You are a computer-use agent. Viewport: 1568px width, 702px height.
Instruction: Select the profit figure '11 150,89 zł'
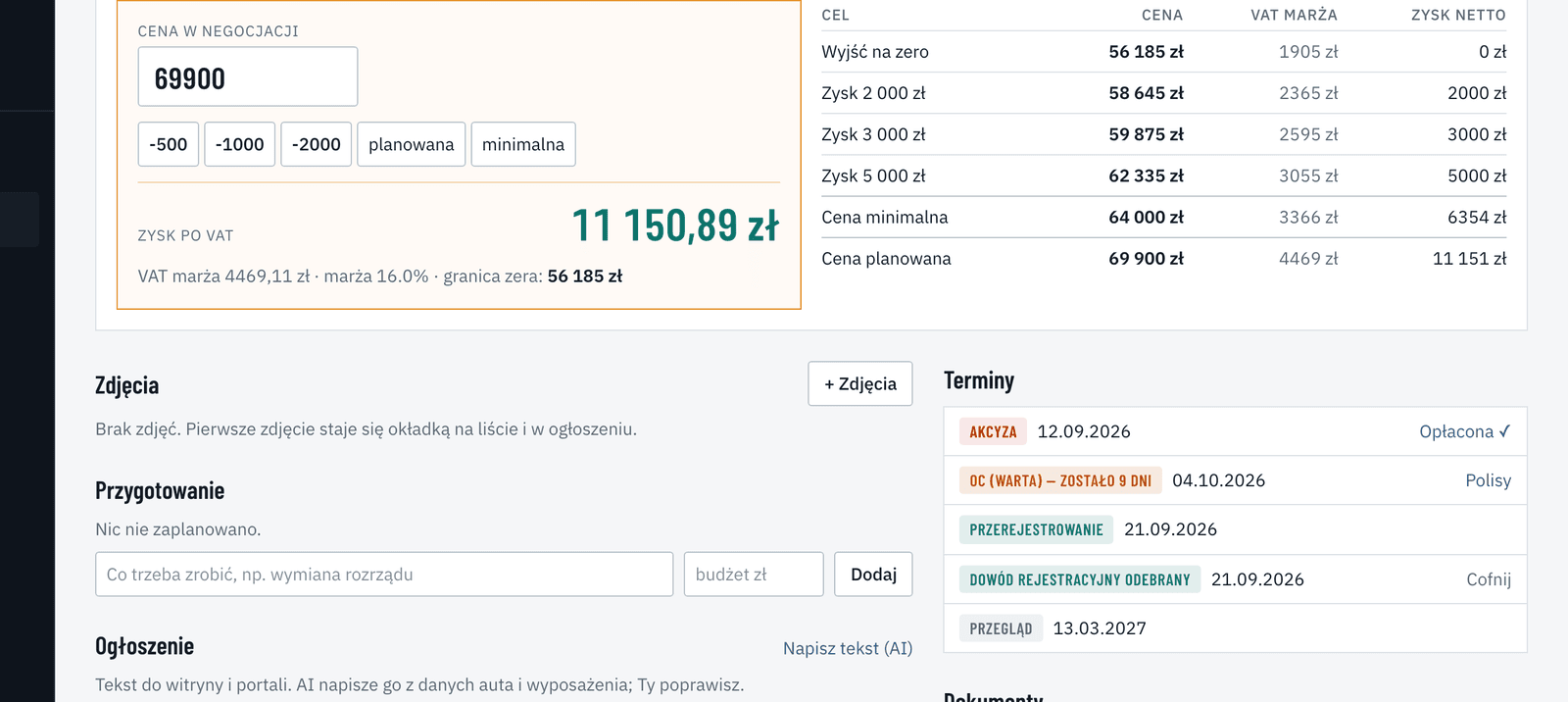[675, 226]
